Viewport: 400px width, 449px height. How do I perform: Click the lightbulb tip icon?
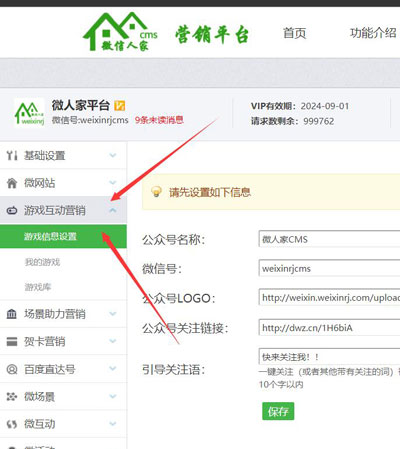click(156, 192)
